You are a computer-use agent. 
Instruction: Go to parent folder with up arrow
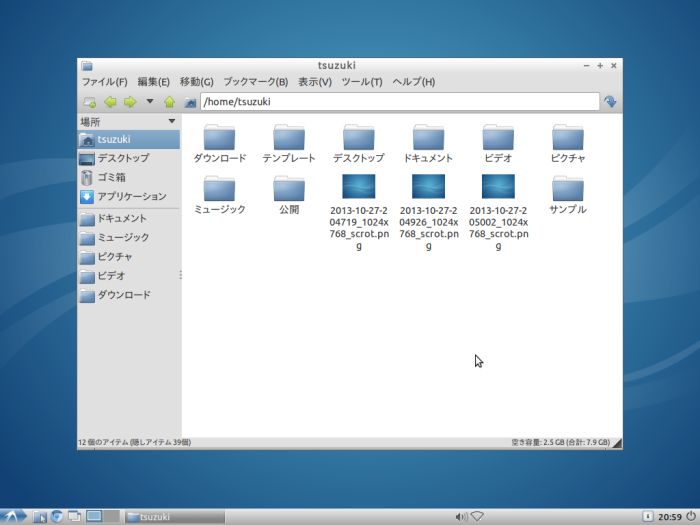coord(170,102)
